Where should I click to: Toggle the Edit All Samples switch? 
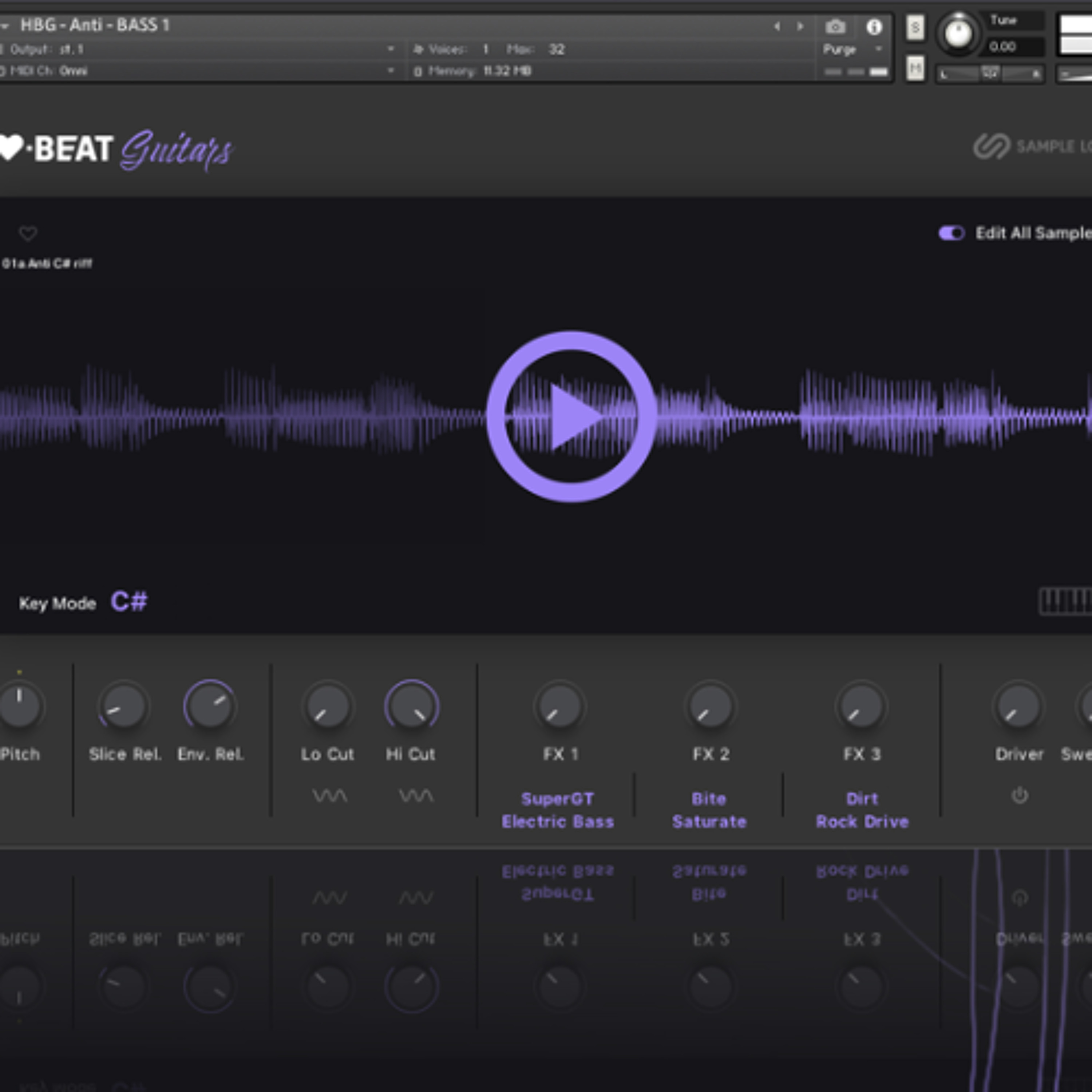(951, 233)
